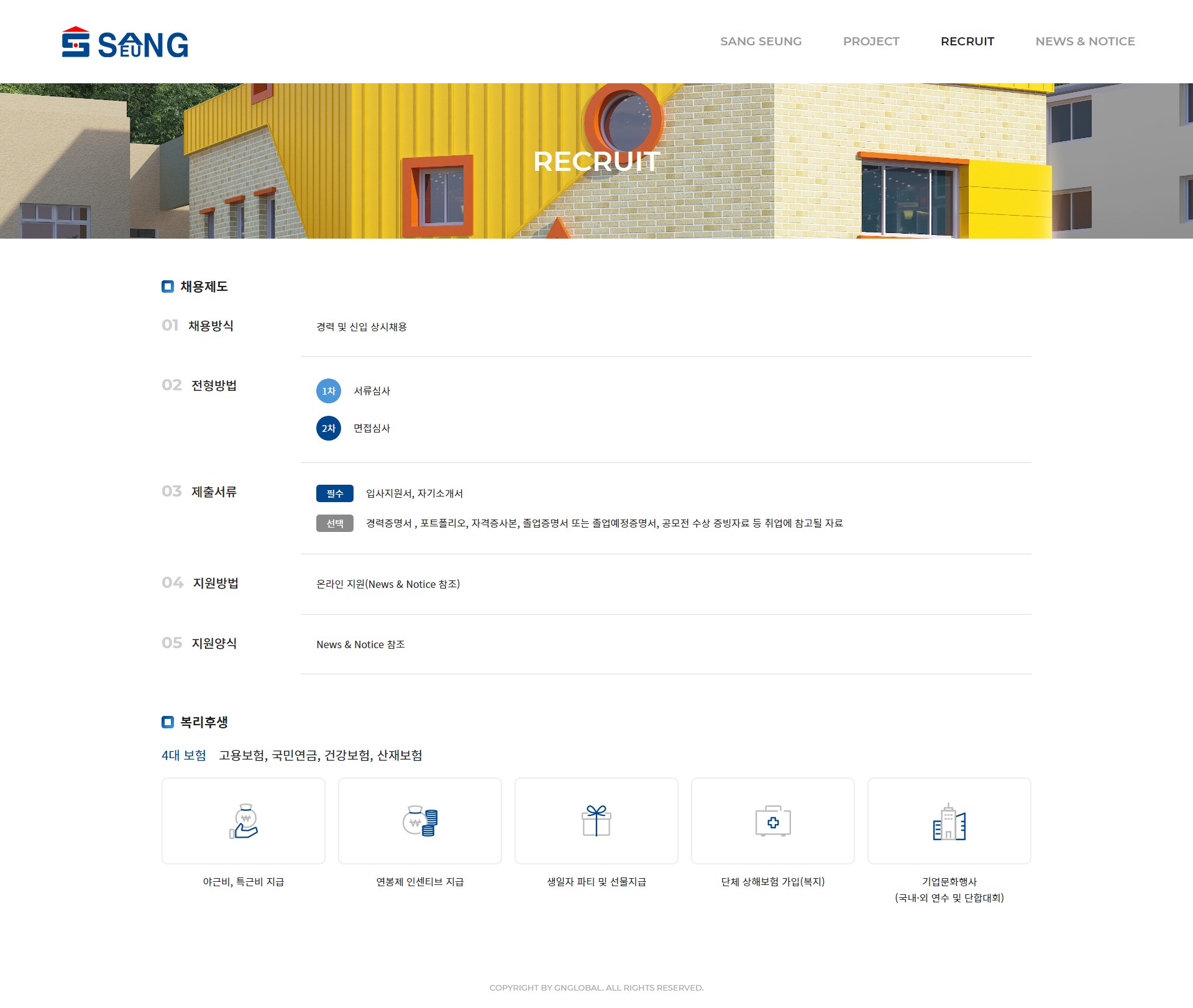Click the number 04 marker

click(x=173, y=583)
